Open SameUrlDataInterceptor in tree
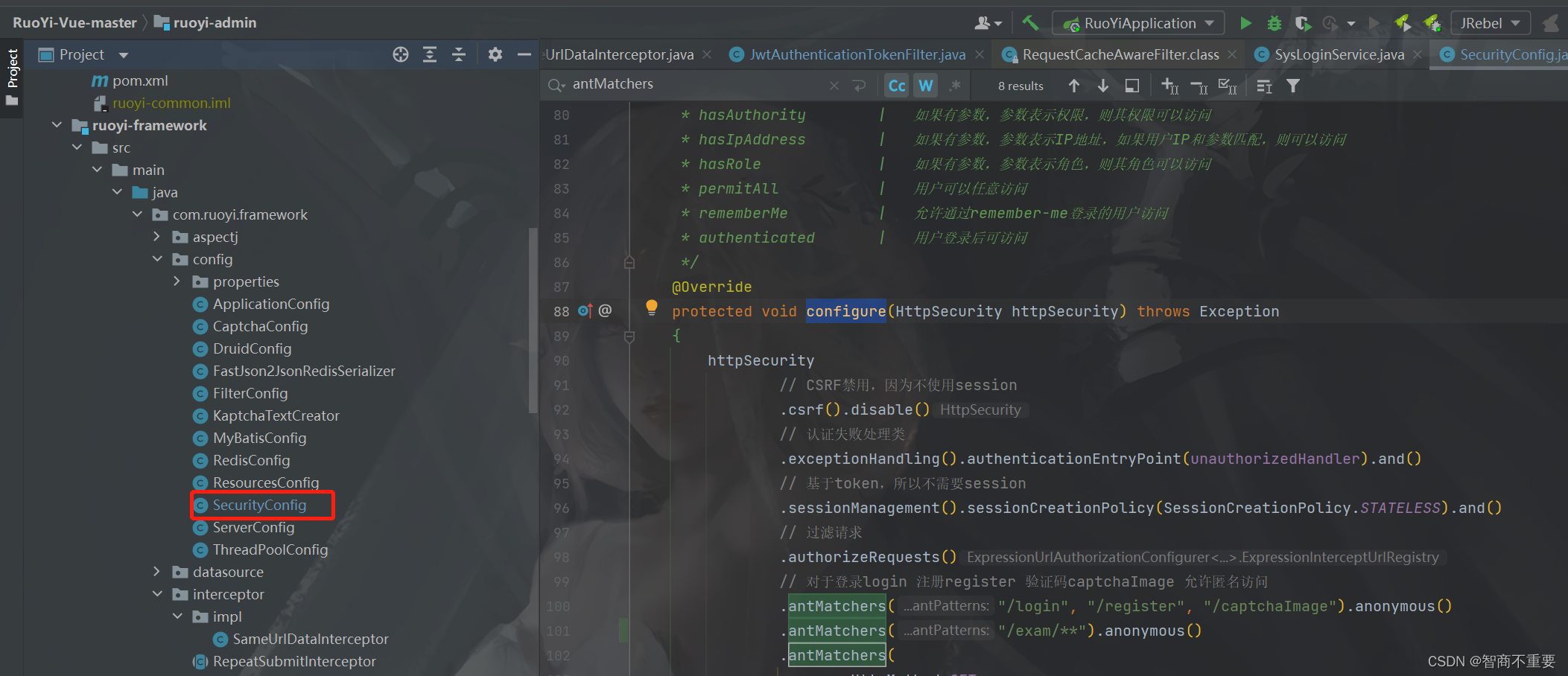 [311, 639]
